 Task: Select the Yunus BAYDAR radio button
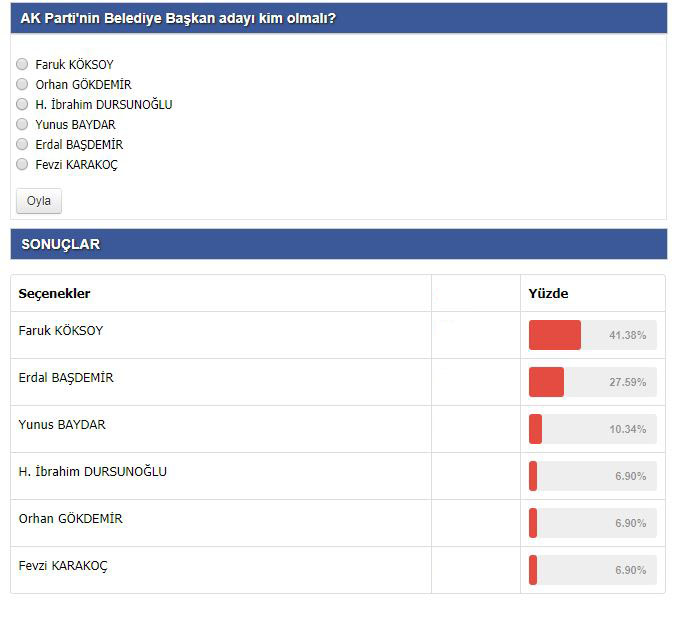(23, 125)
